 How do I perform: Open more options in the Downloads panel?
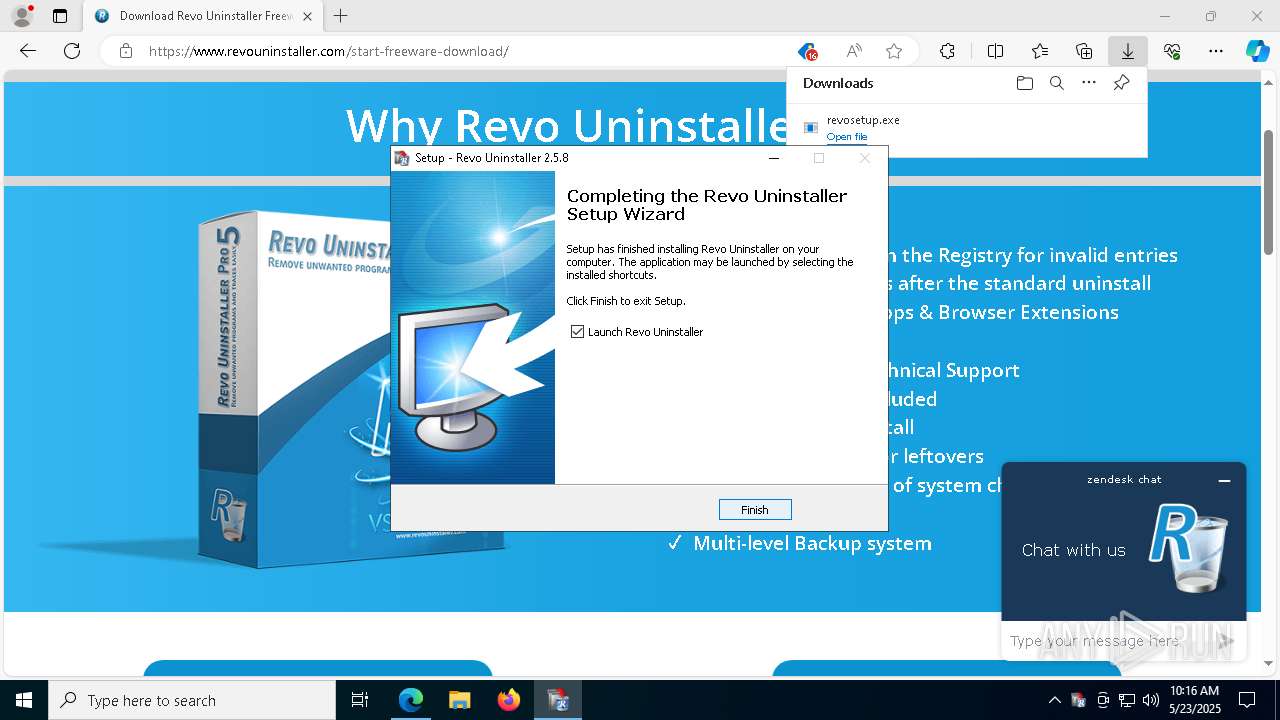[1089, 83]
